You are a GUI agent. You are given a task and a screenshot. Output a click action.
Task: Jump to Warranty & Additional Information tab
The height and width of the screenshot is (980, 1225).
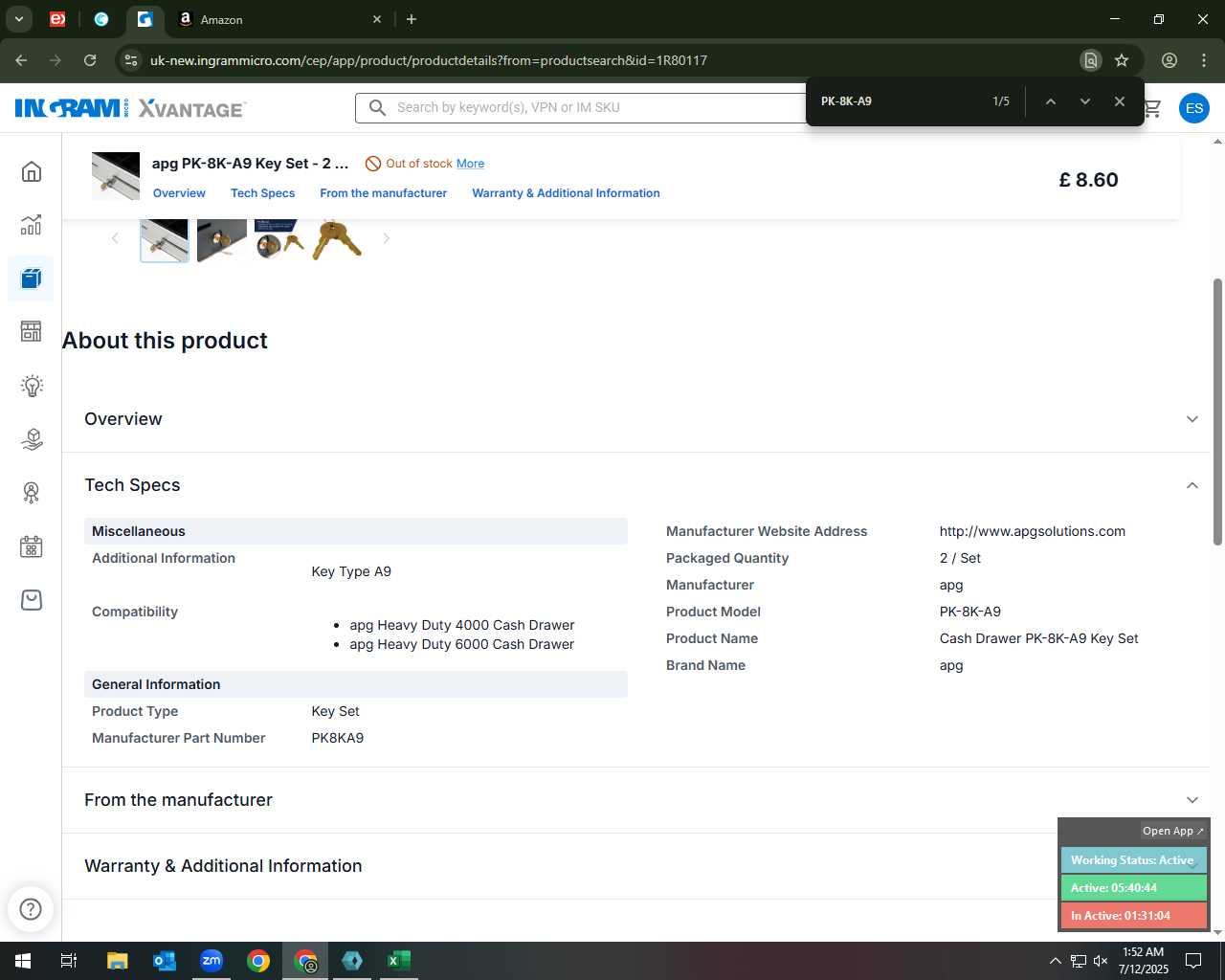[566, 193]
